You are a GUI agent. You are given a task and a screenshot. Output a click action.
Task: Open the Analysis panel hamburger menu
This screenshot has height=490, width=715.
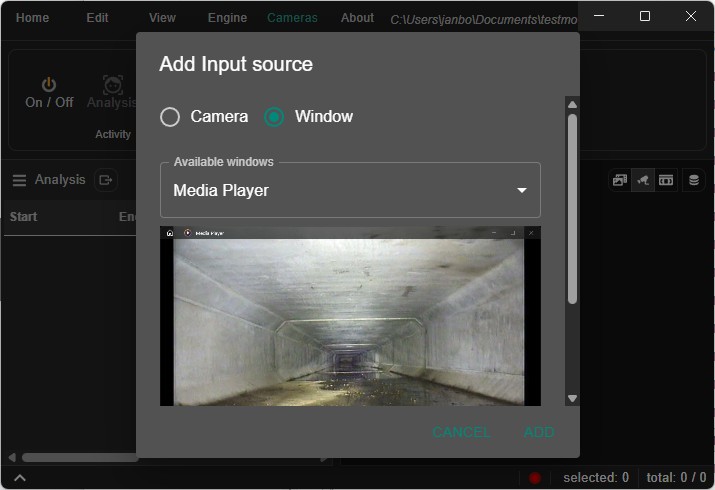(x=19, y=181)
